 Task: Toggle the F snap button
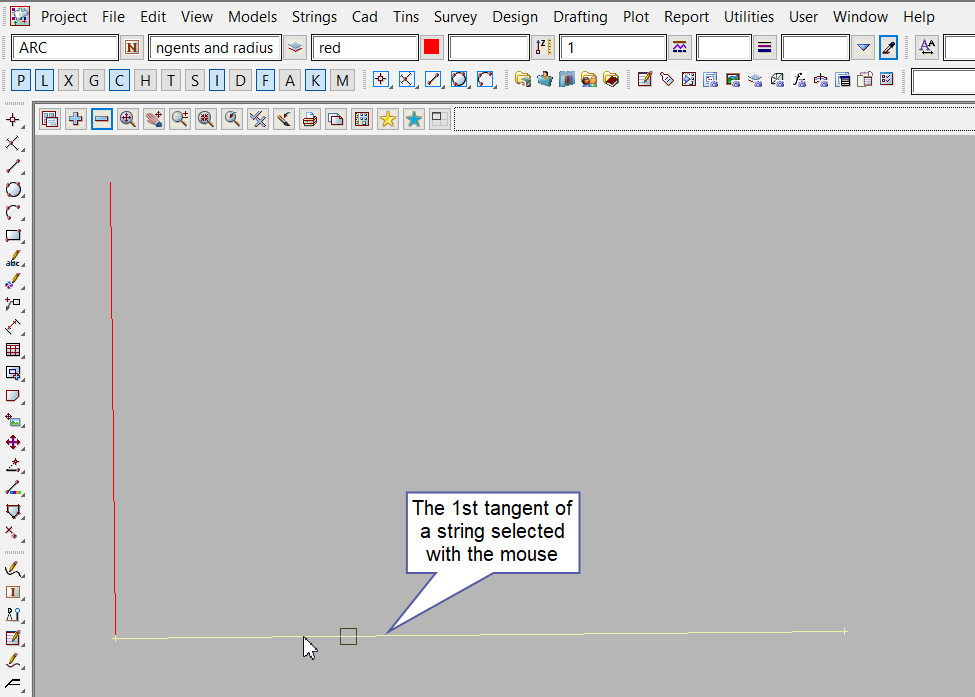[265, 81]
